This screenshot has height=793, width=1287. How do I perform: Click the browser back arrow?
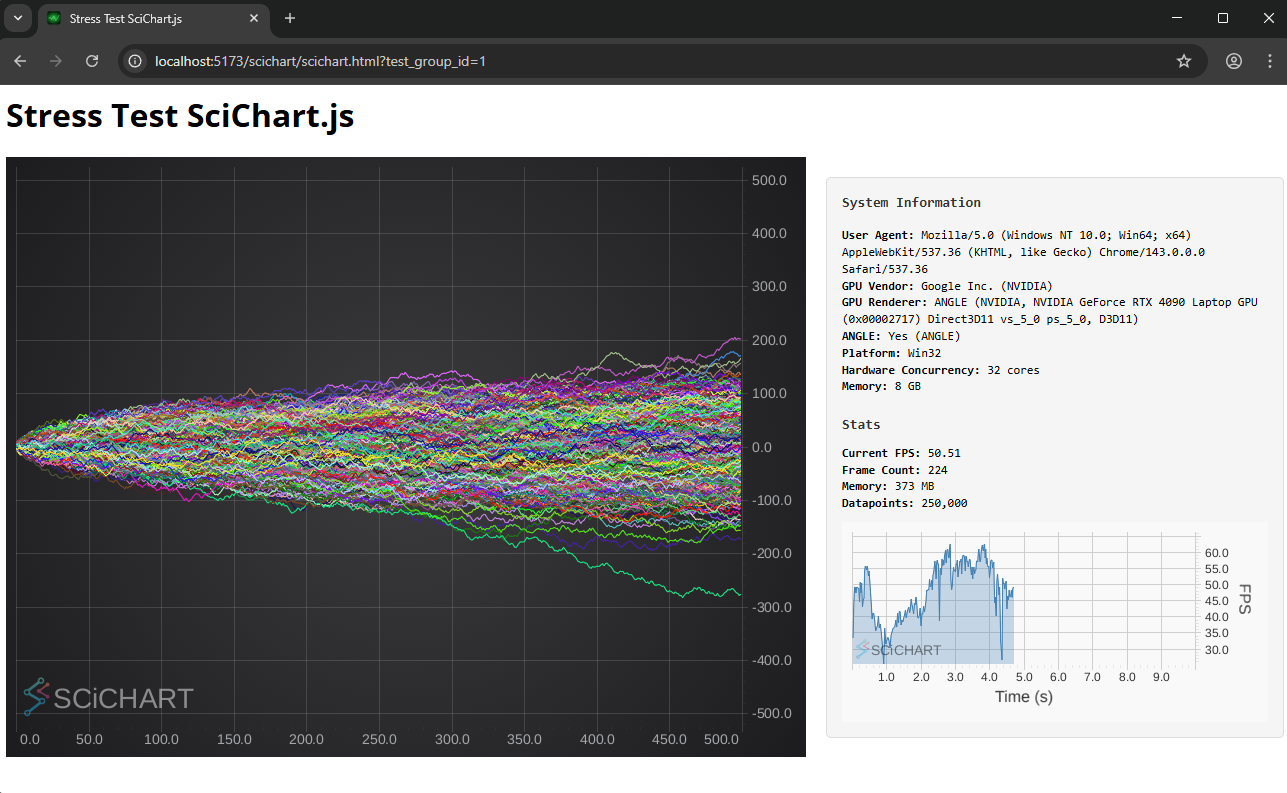point(20,61)
